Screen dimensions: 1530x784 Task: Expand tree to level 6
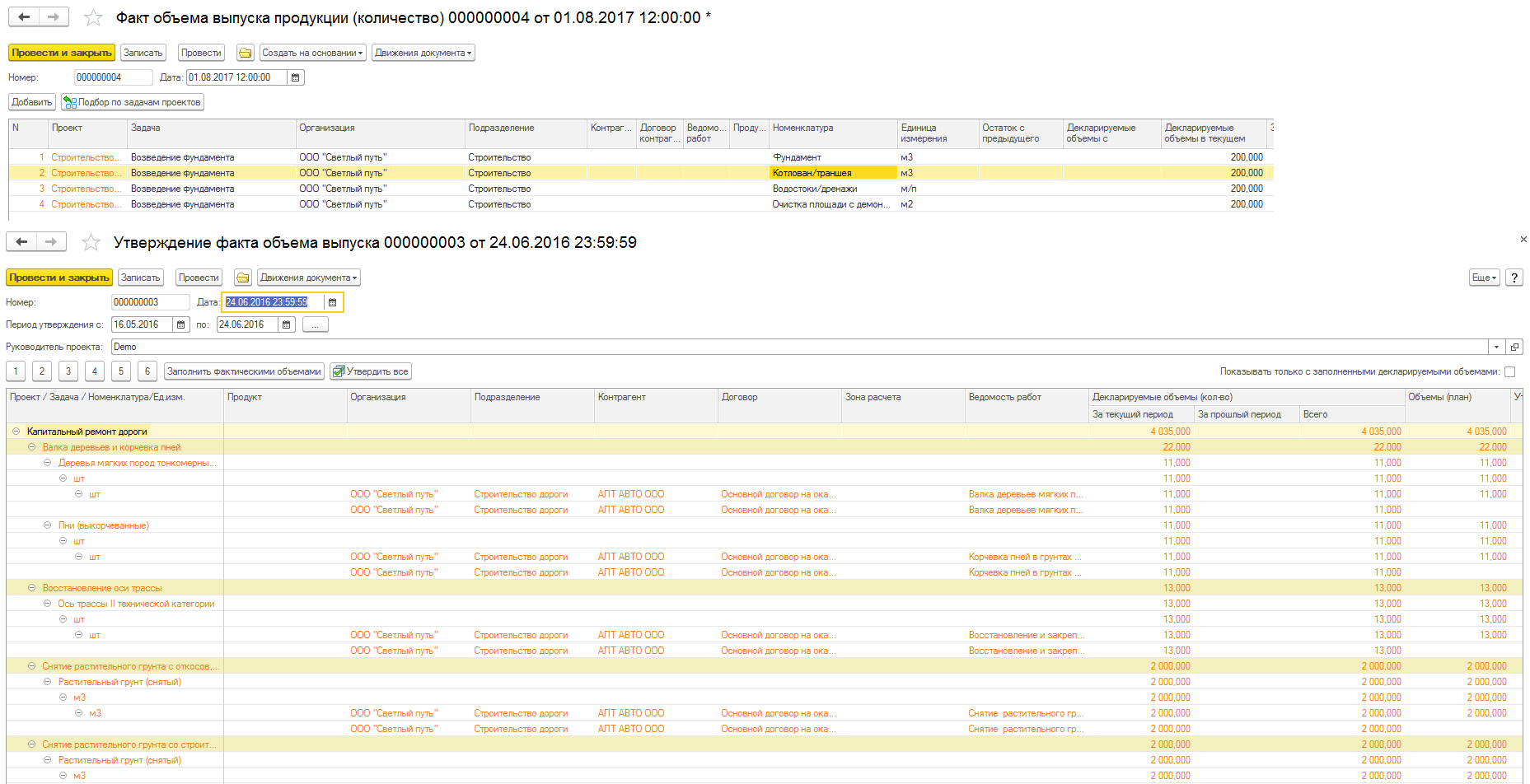click(147, 371)
